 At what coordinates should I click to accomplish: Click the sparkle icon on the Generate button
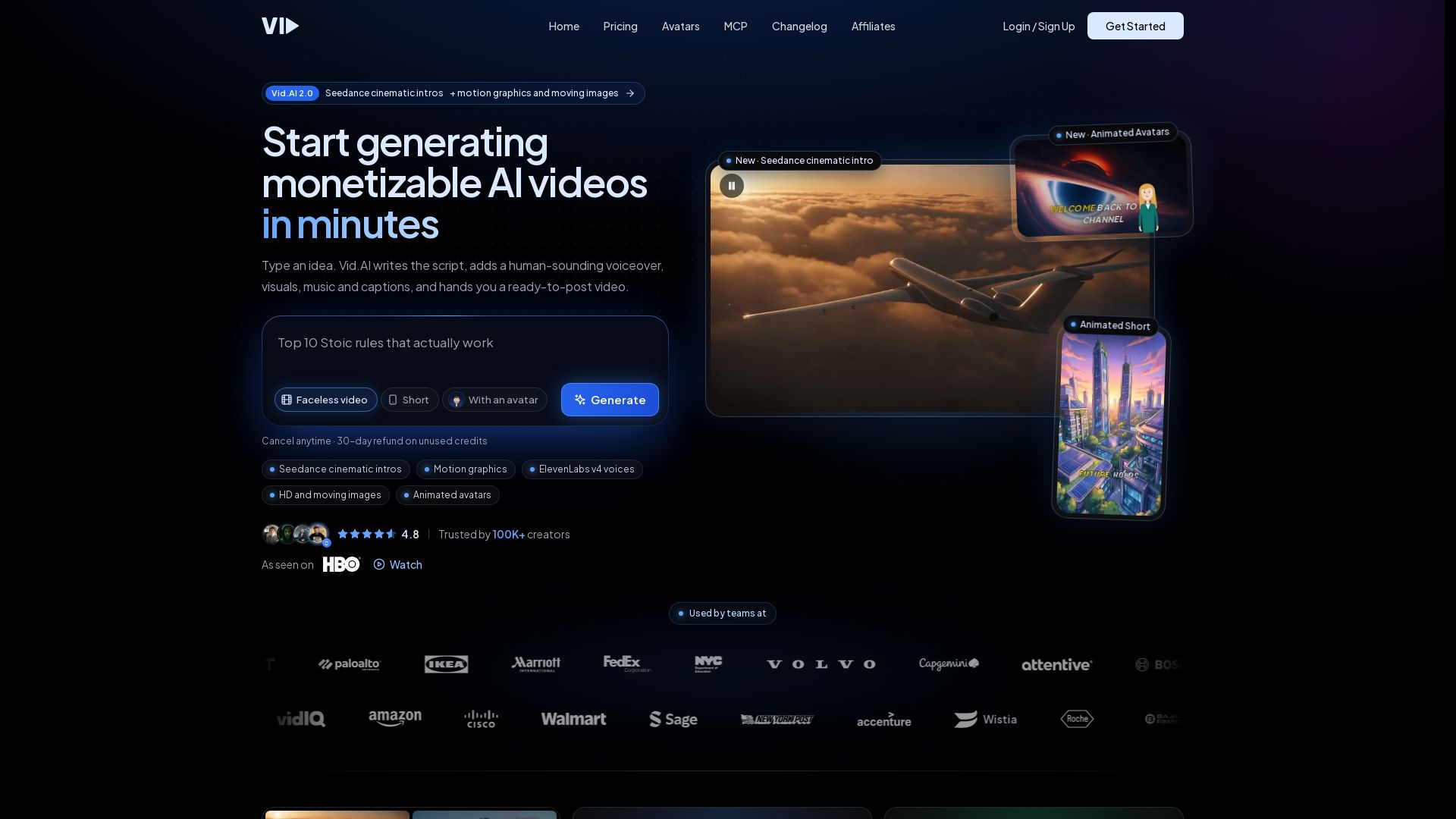580,400
